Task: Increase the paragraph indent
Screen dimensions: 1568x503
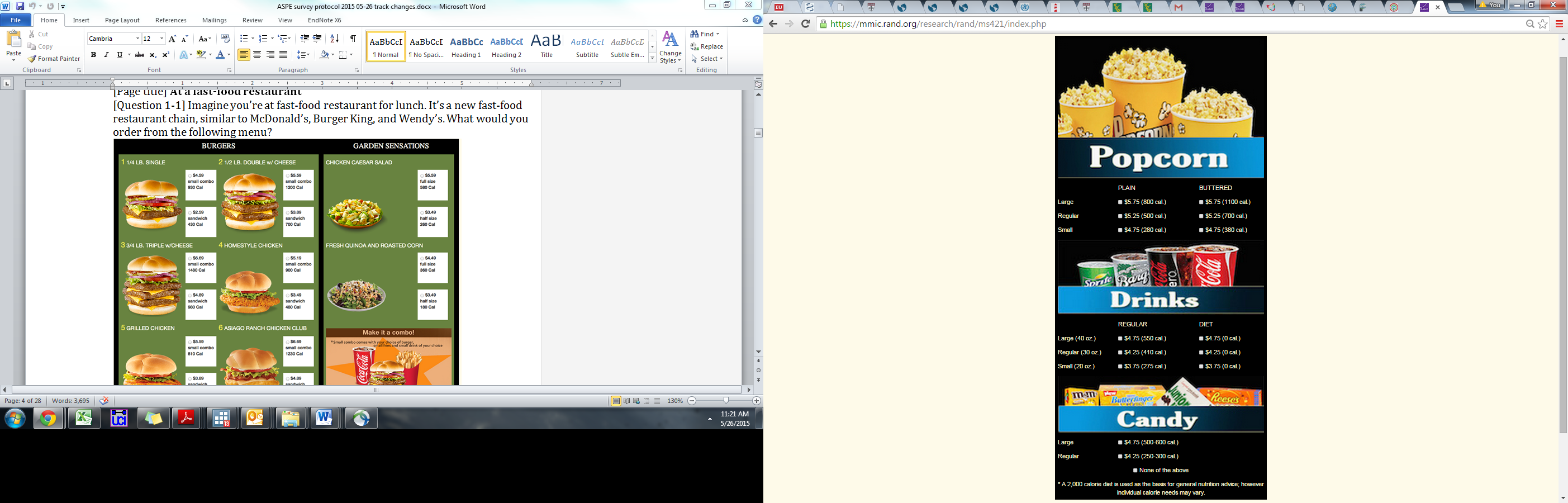Action: pyautogui.click(x=317, y=39)
